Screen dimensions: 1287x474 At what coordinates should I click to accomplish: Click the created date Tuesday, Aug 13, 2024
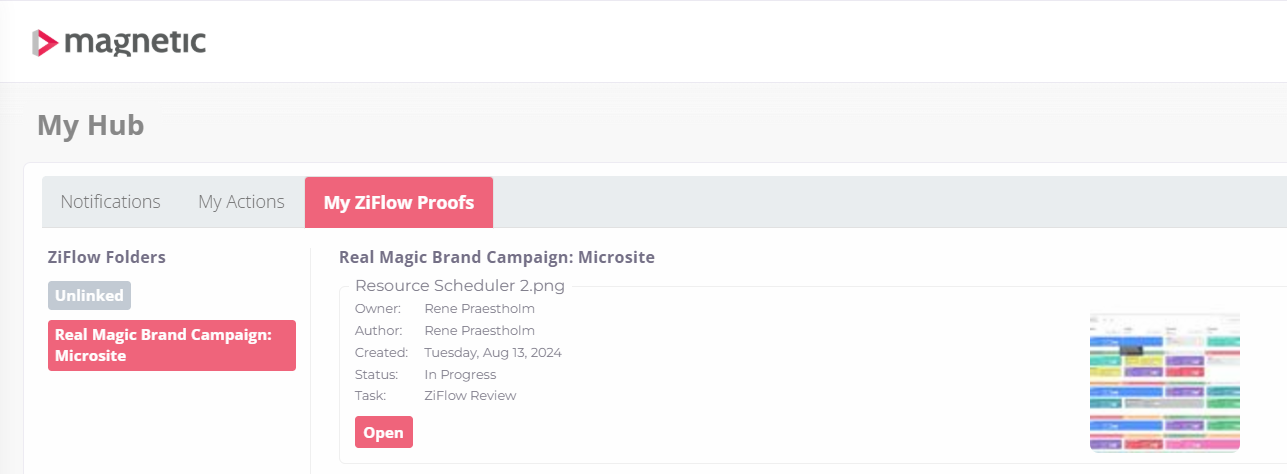coord(493,353)
